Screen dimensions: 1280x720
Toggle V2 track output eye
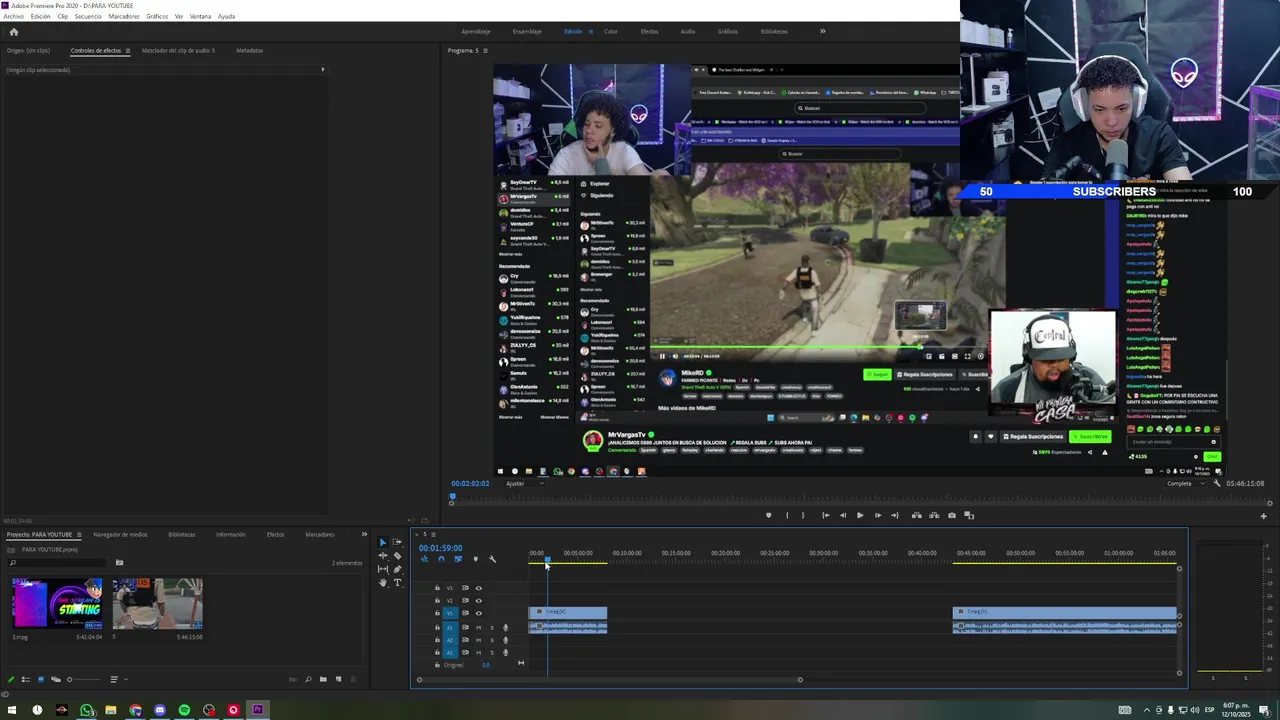[478, 600]
